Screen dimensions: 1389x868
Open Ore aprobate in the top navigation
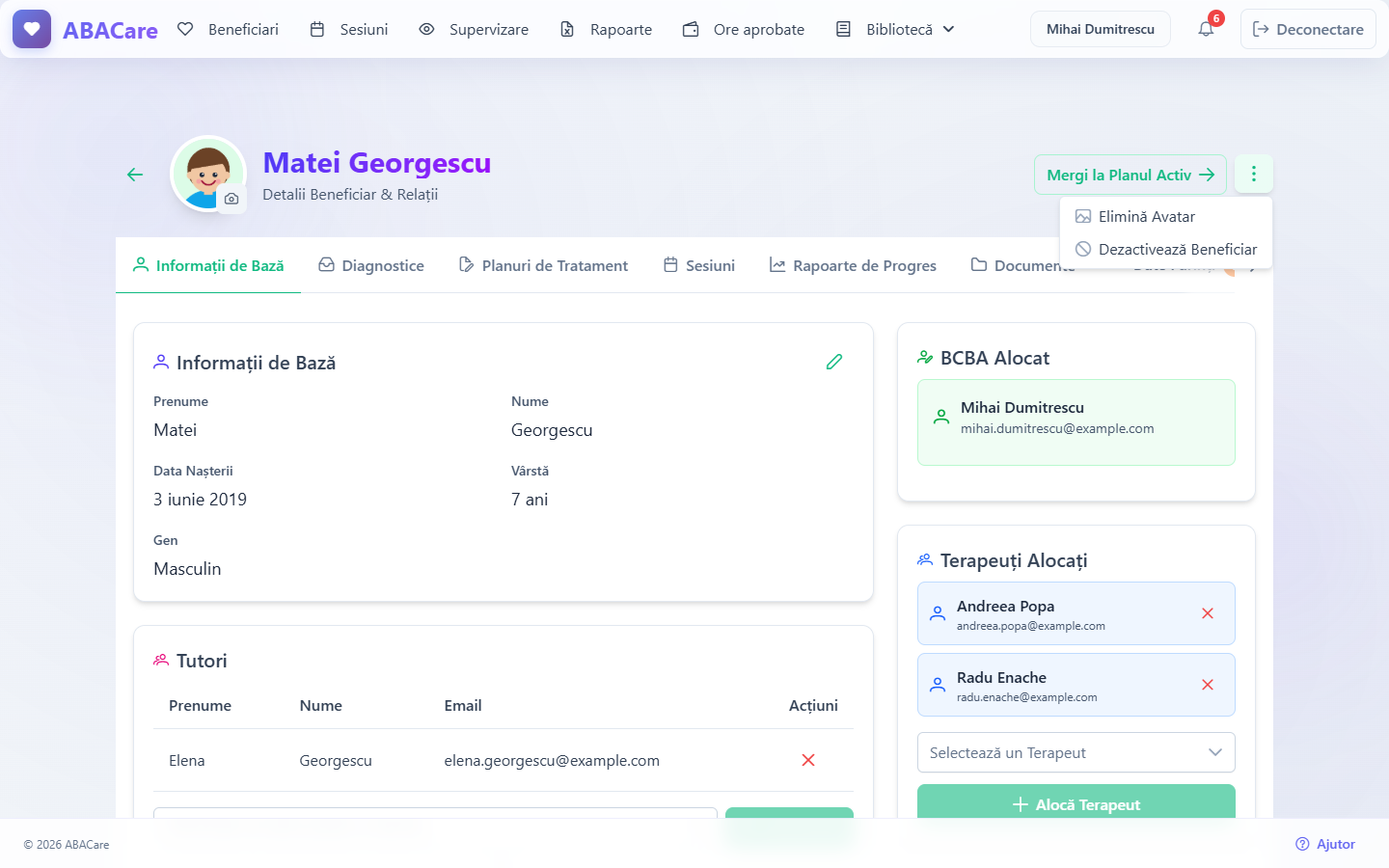pos(744,29)
